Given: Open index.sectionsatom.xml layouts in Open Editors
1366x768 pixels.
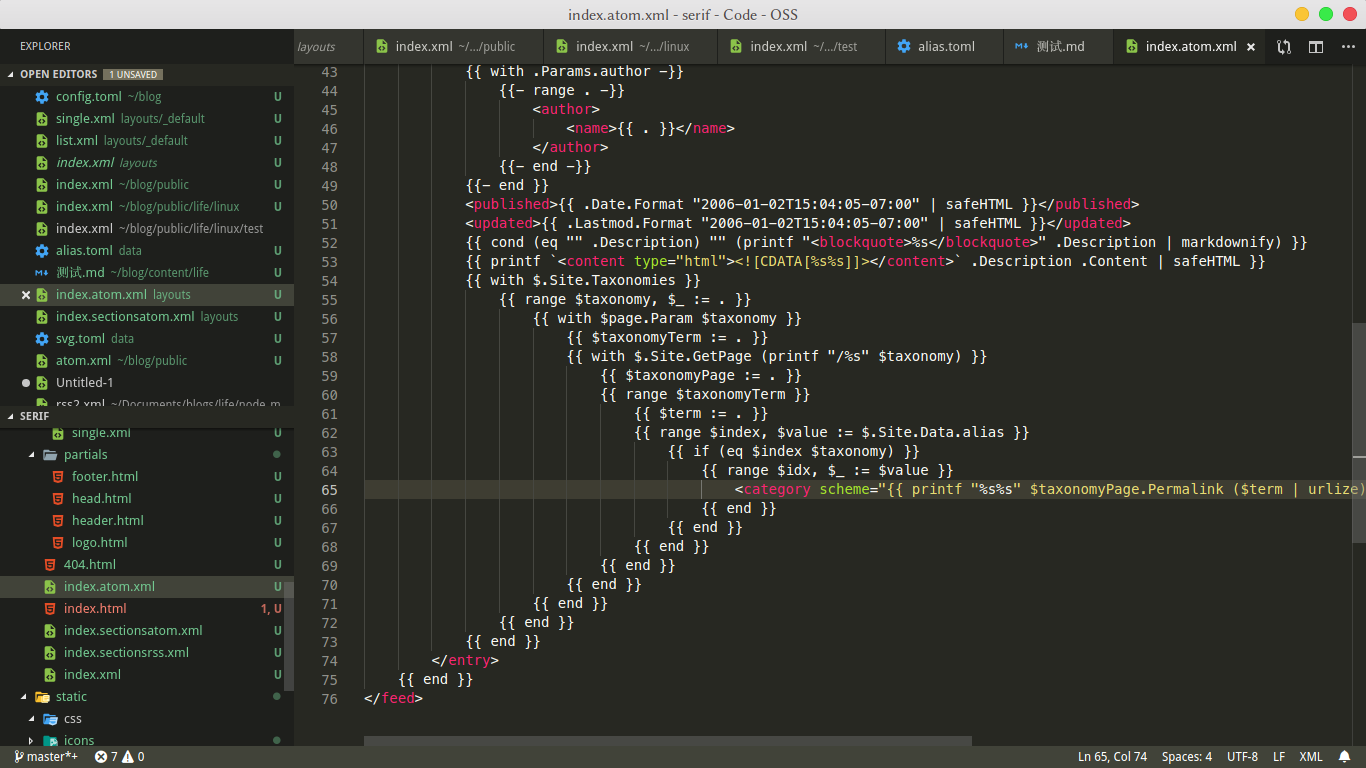Looking at the screenshot, I should [147, 317].
